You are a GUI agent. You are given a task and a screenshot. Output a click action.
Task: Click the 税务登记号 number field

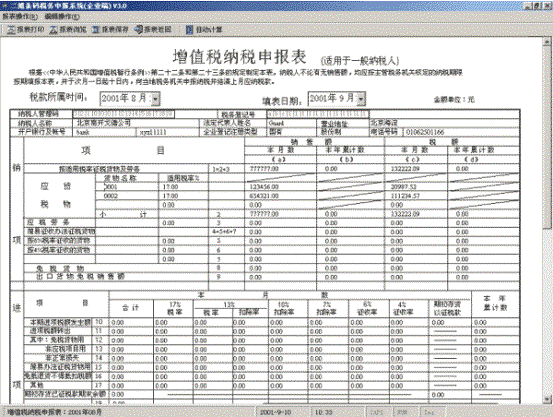[x=318, y=114]
